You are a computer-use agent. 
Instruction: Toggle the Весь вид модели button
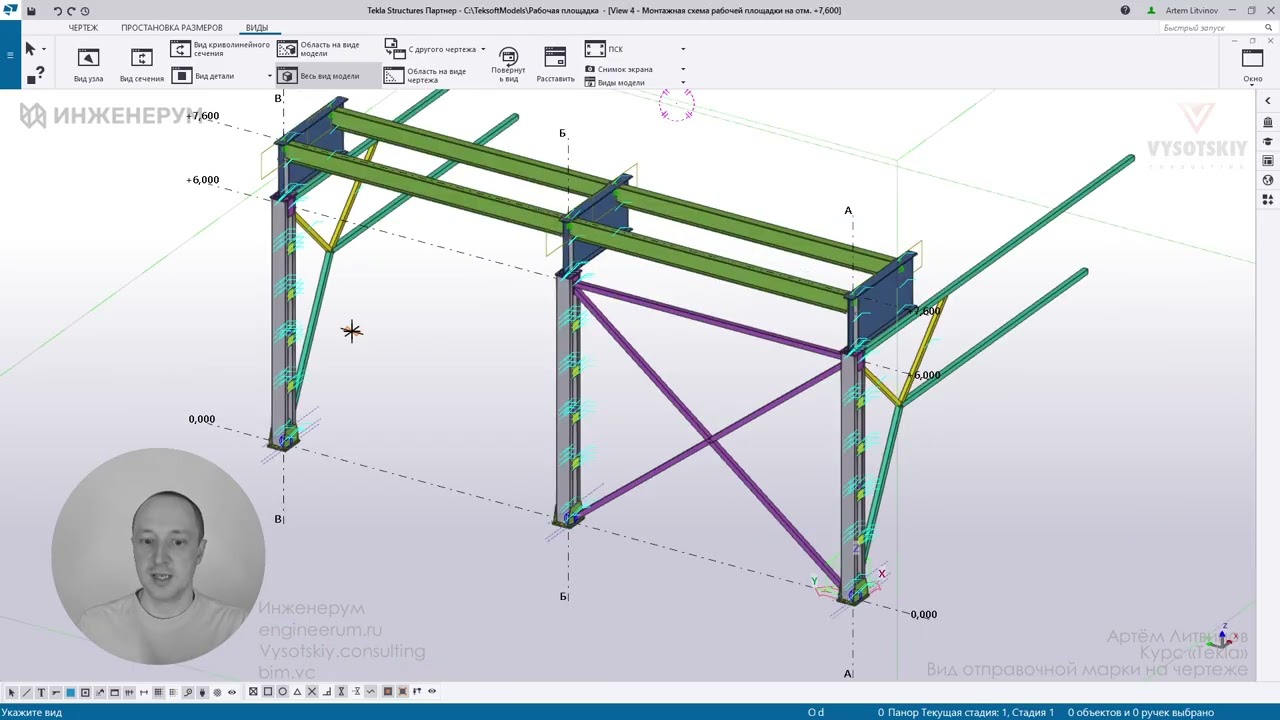pyautogui.click(x=319, y=76)
